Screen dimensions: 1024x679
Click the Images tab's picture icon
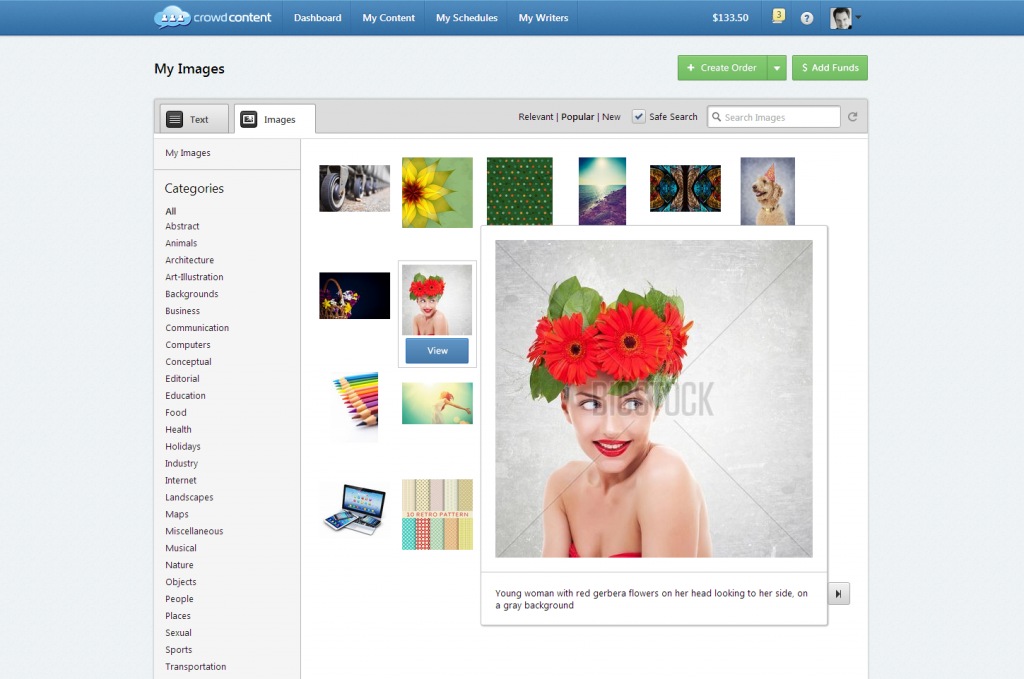click(x=248, y=118)
